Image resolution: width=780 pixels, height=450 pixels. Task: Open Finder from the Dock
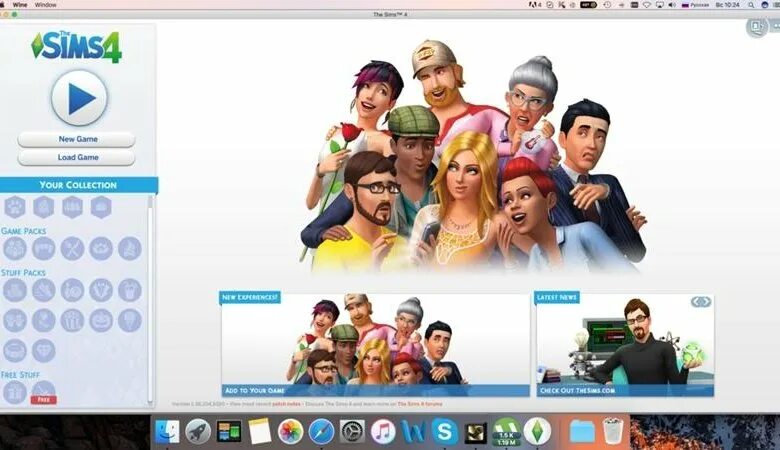tap(167, 431)
